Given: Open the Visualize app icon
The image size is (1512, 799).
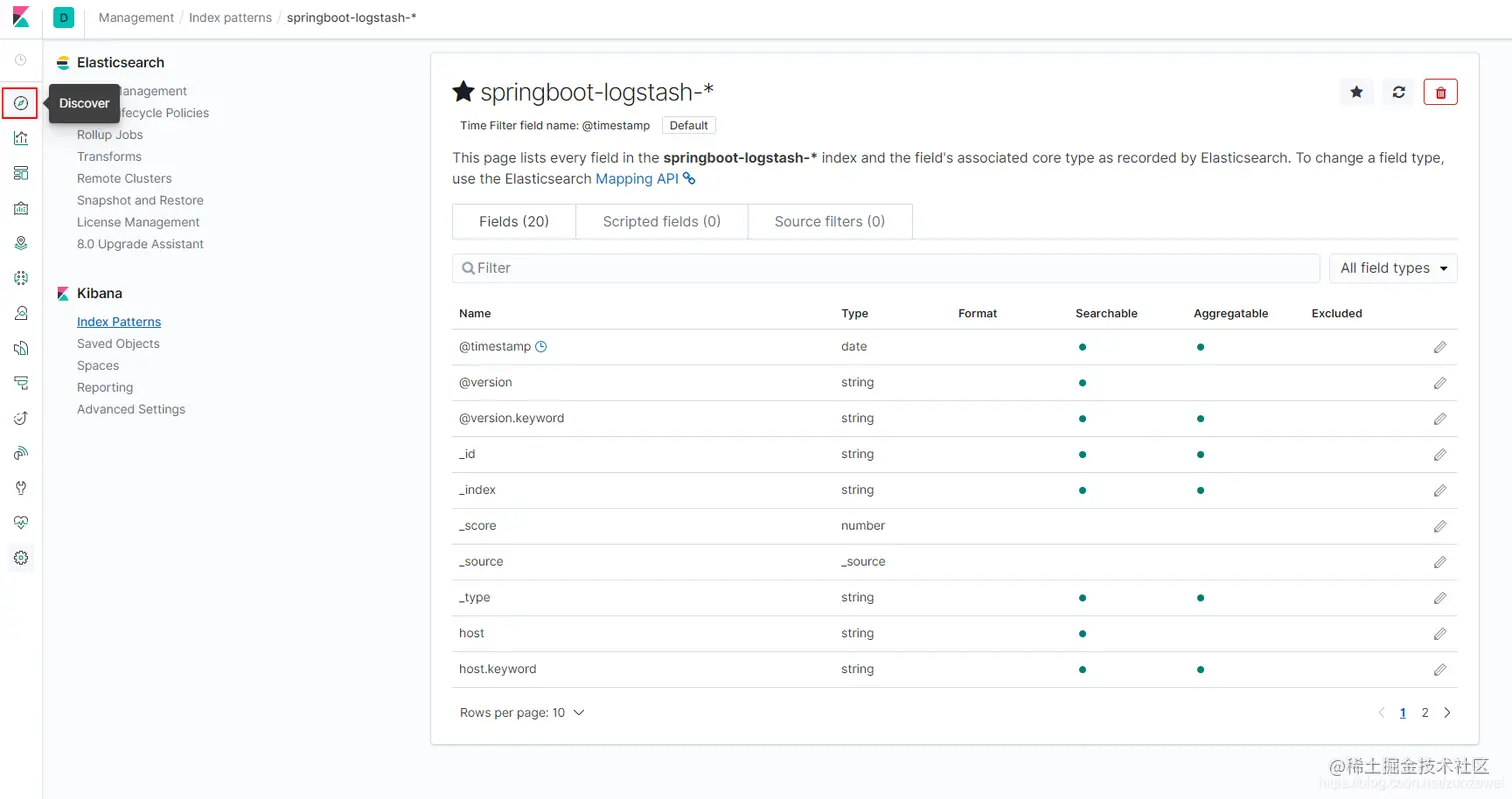Looking at the screenshot, I should click(20, 138).
